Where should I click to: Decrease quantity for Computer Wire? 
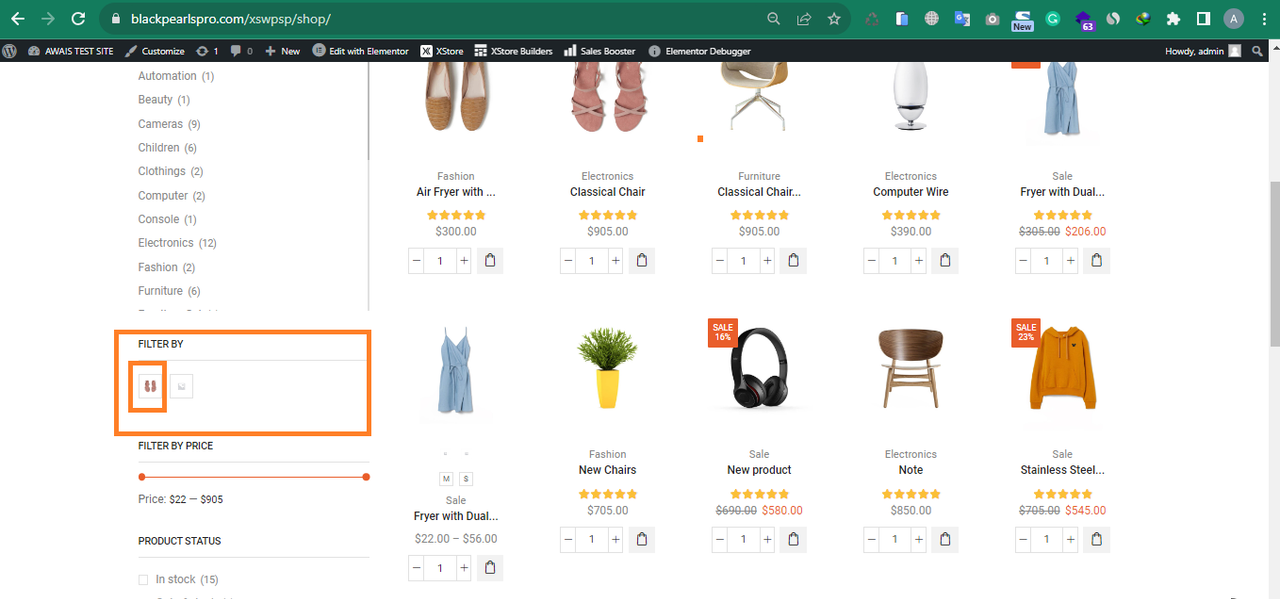(872, 261)
